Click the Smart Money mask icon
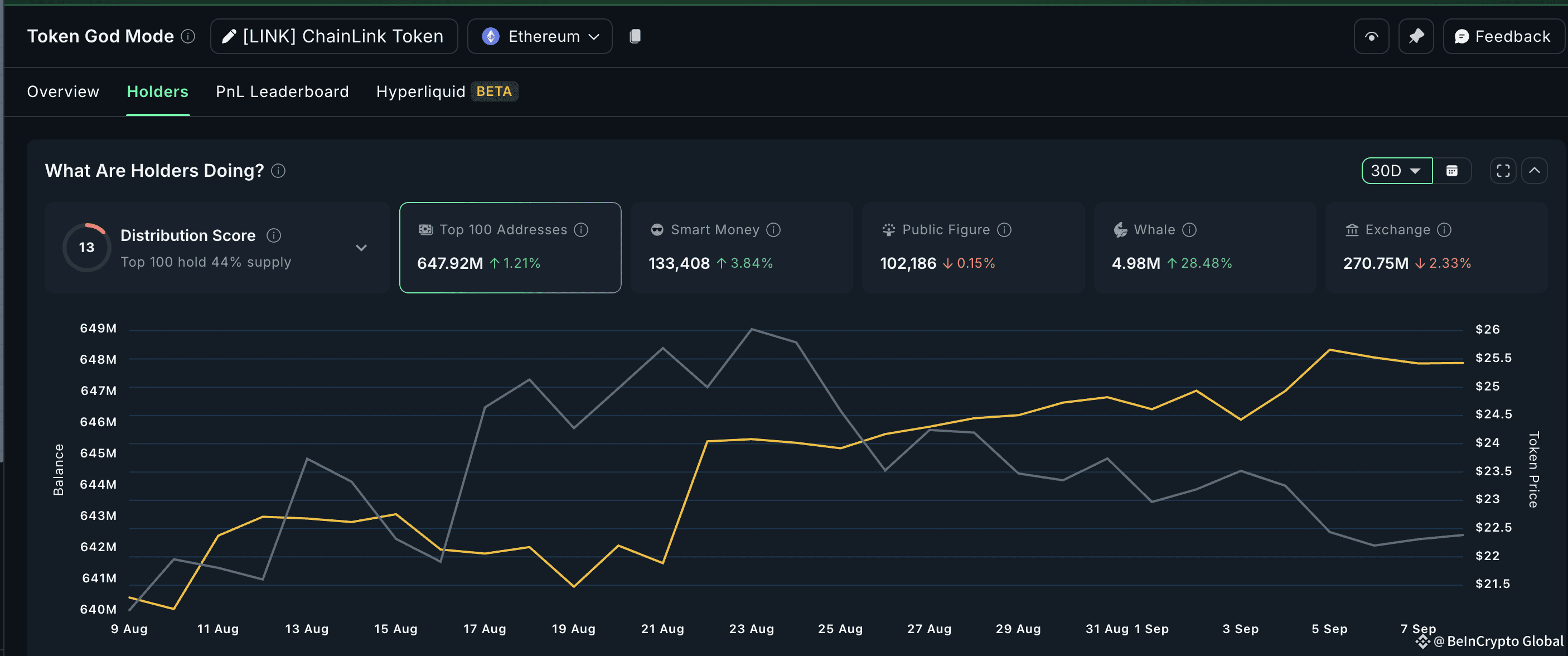This screenshot has height=656, width=1568. [657, 230]
